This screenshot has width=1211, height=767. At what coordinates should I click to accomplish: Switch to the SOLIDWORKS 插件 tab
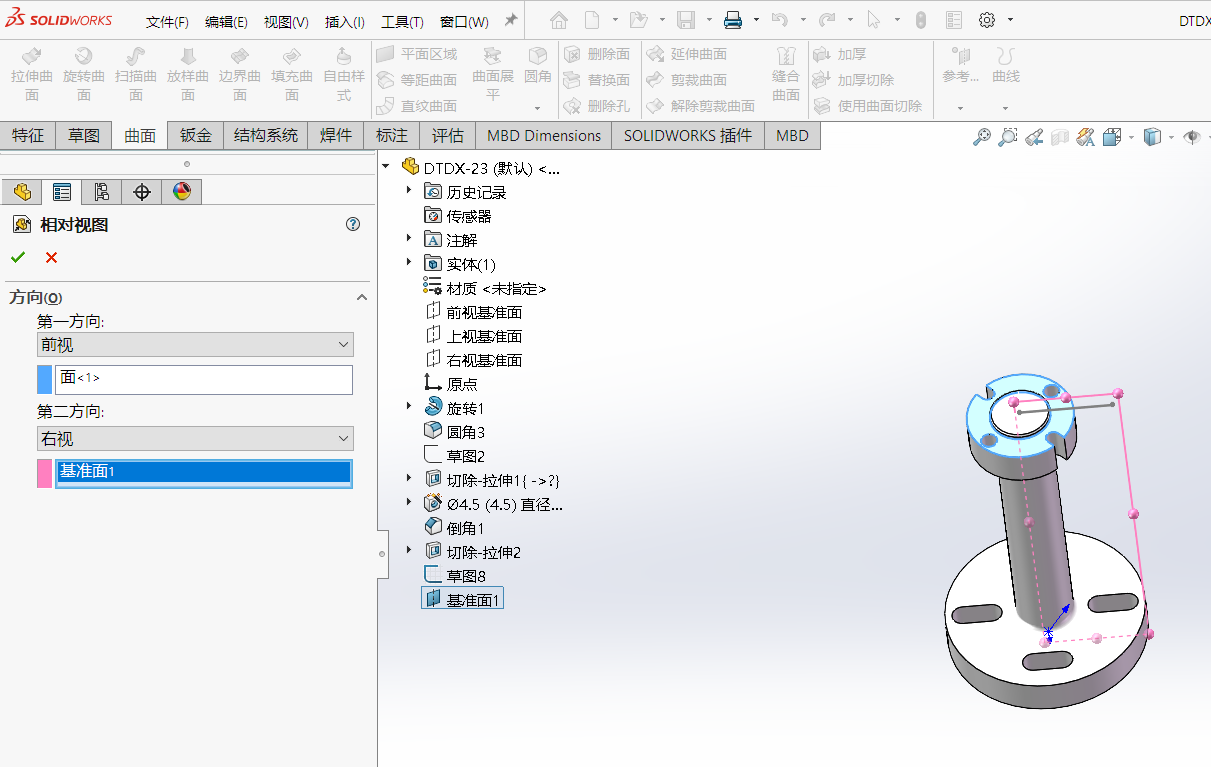[688, 136]
